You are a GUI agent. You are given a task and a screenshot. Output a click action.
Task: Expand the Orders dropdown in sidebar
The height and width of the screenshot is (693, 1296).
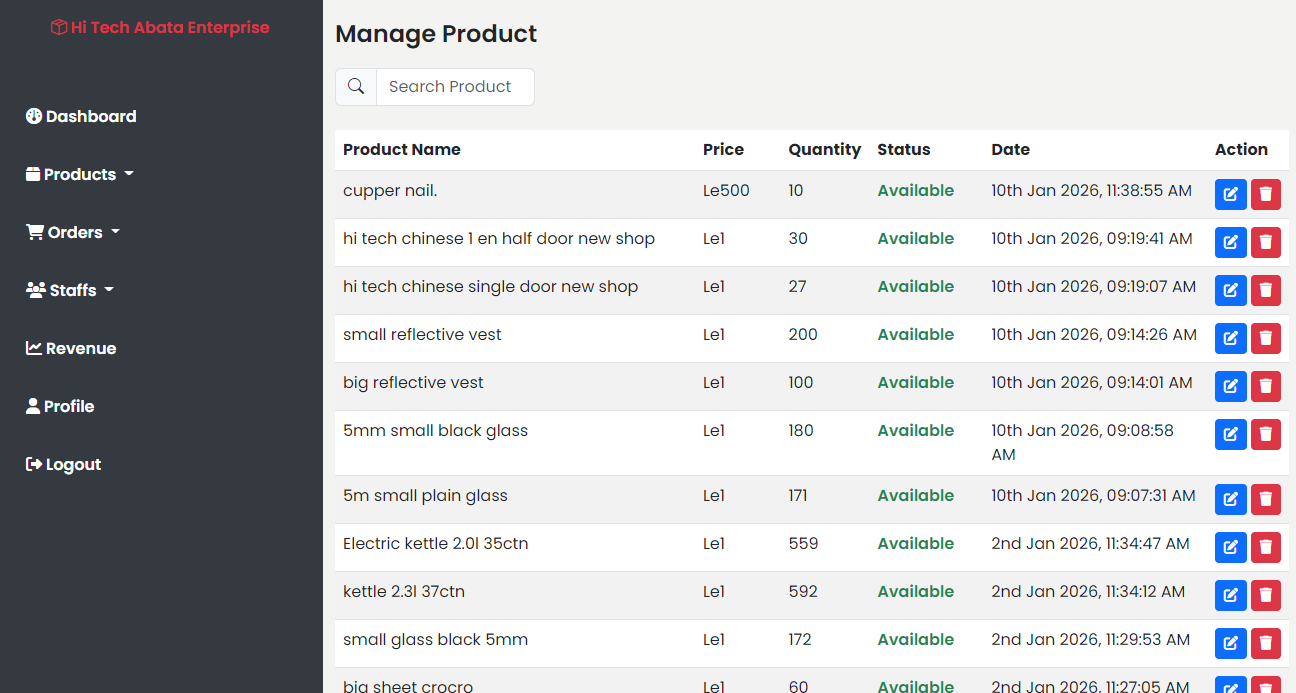(73, 232)
